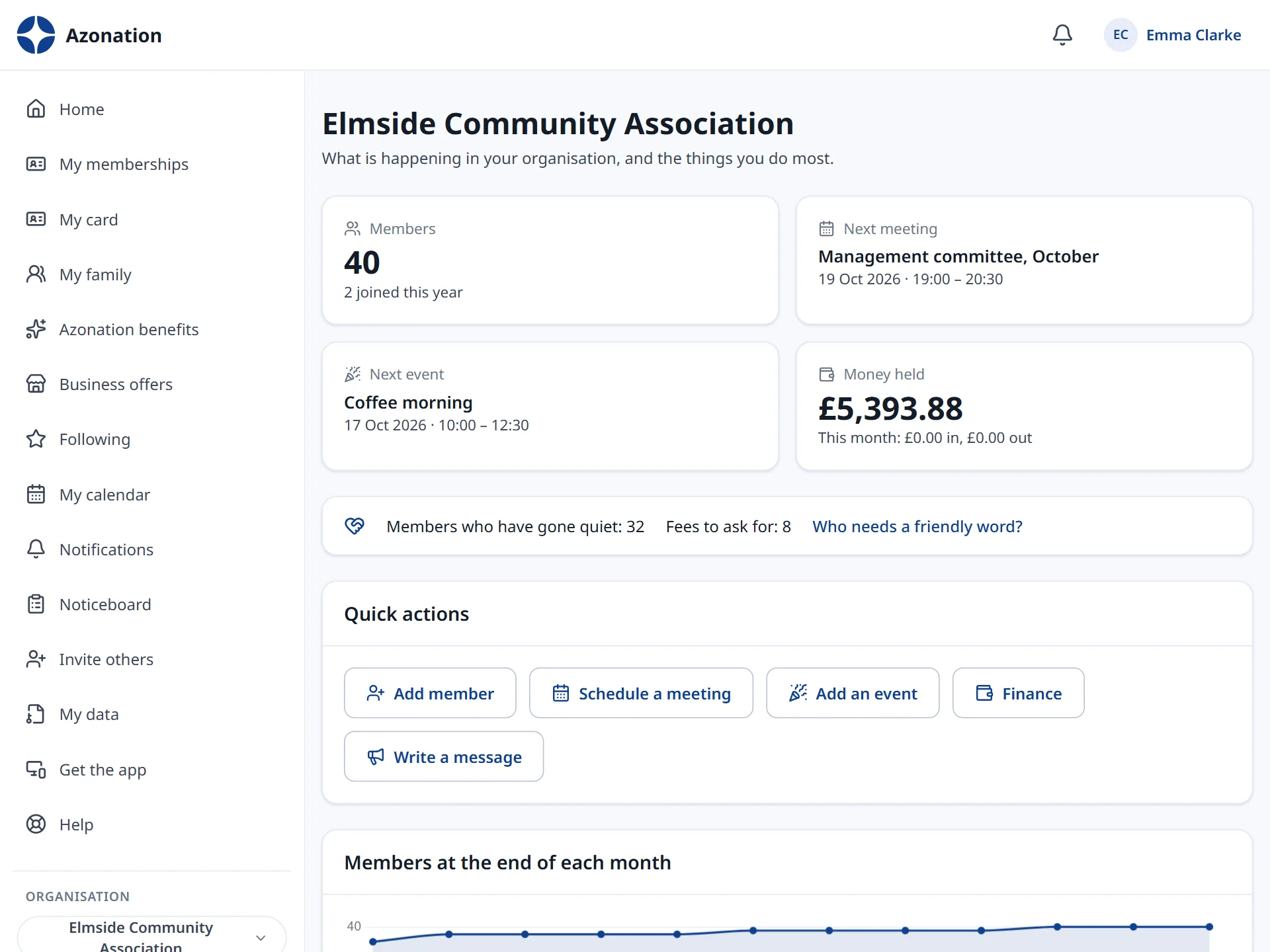Click the My card sidebar icon
This screenshot has height=952, width=1270.
click(x=36, y=219)
